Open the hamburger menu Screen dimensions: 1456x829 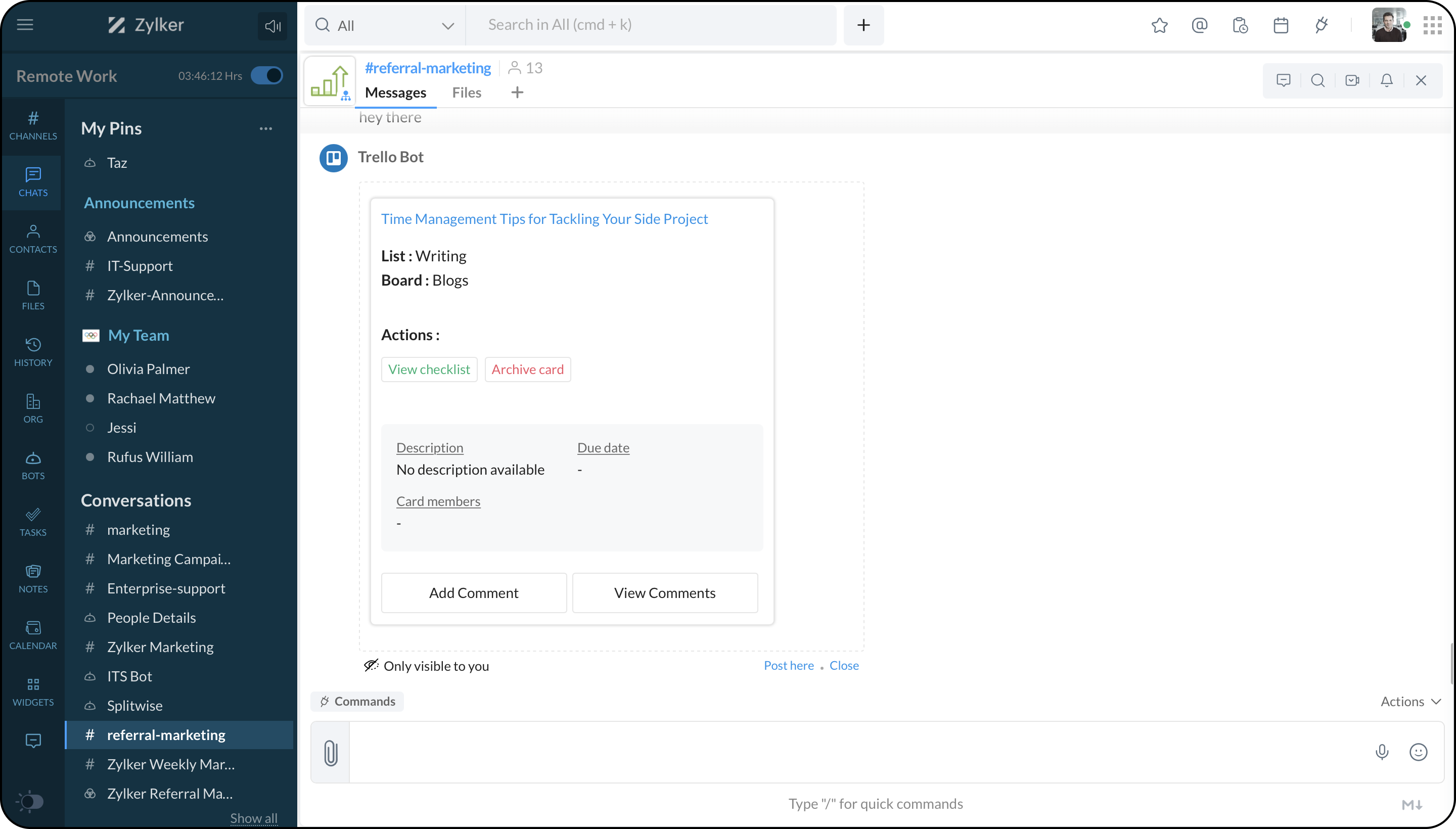click(x=25, y=24)
